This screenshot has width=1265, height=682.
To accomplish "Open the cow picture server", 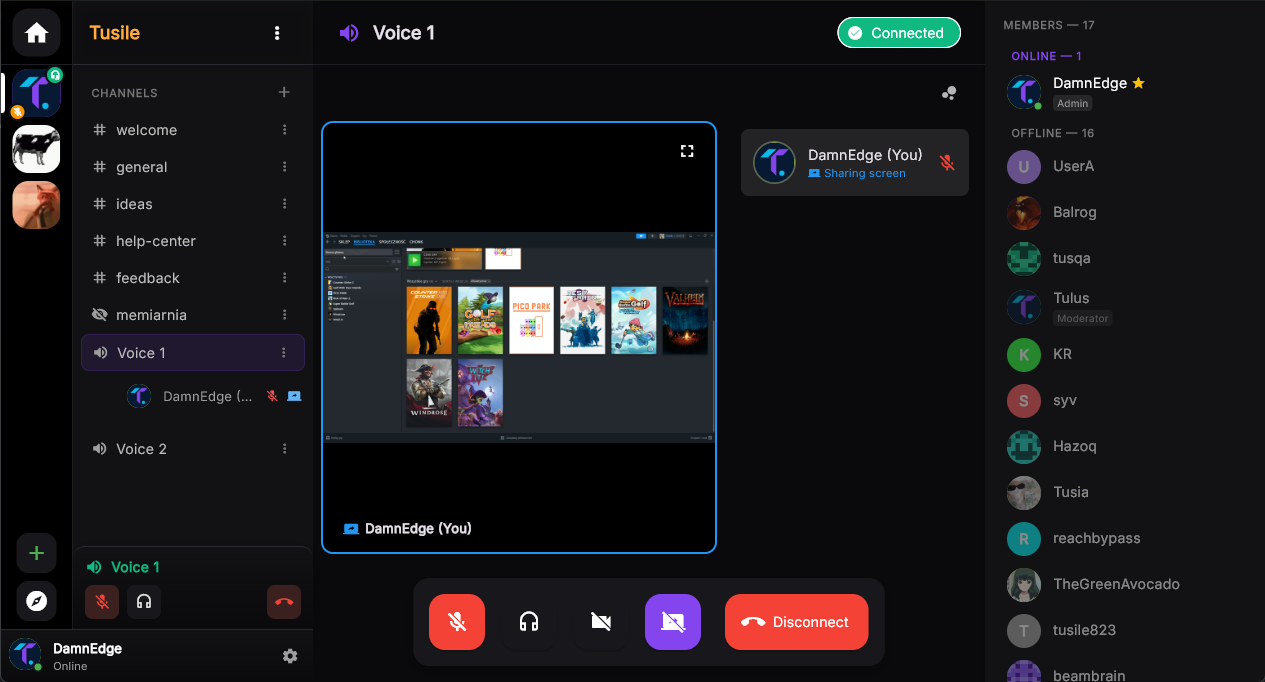I will point(36,149).
